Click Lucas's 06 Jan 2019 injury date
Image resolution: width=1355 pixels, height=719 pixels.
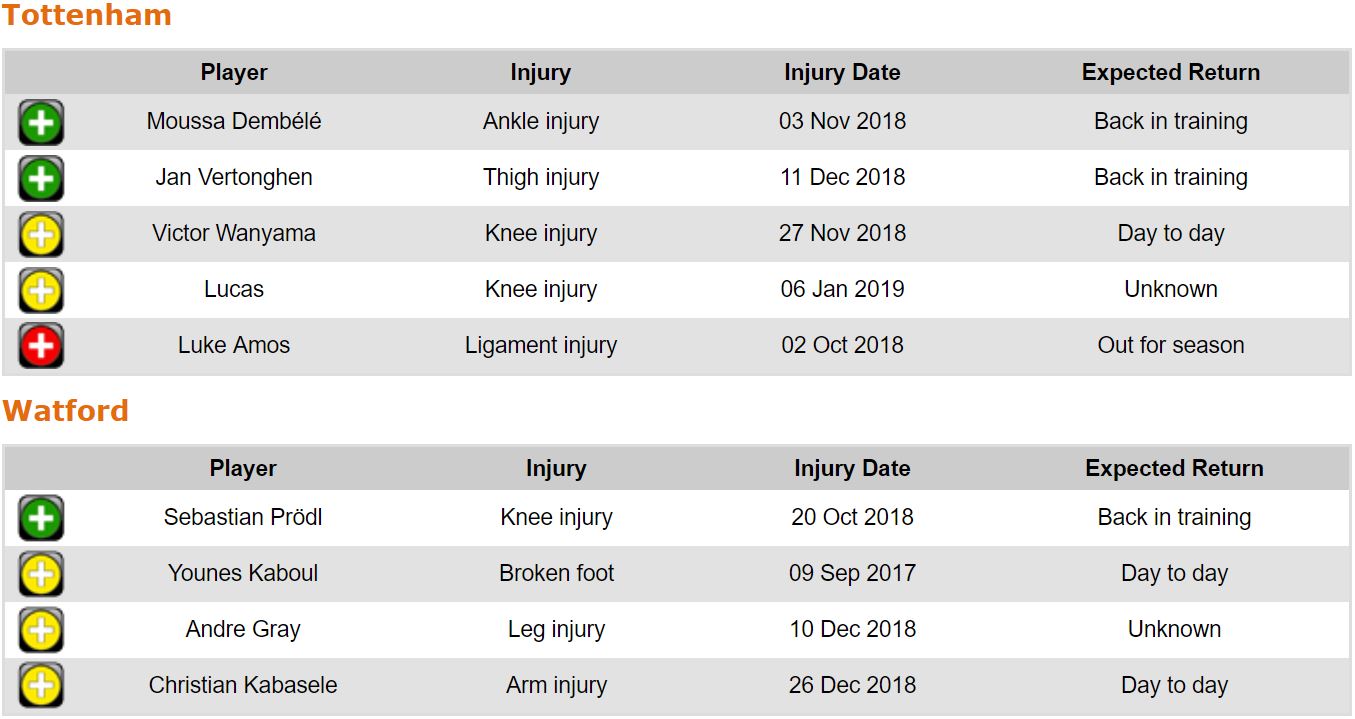(842, 289)
